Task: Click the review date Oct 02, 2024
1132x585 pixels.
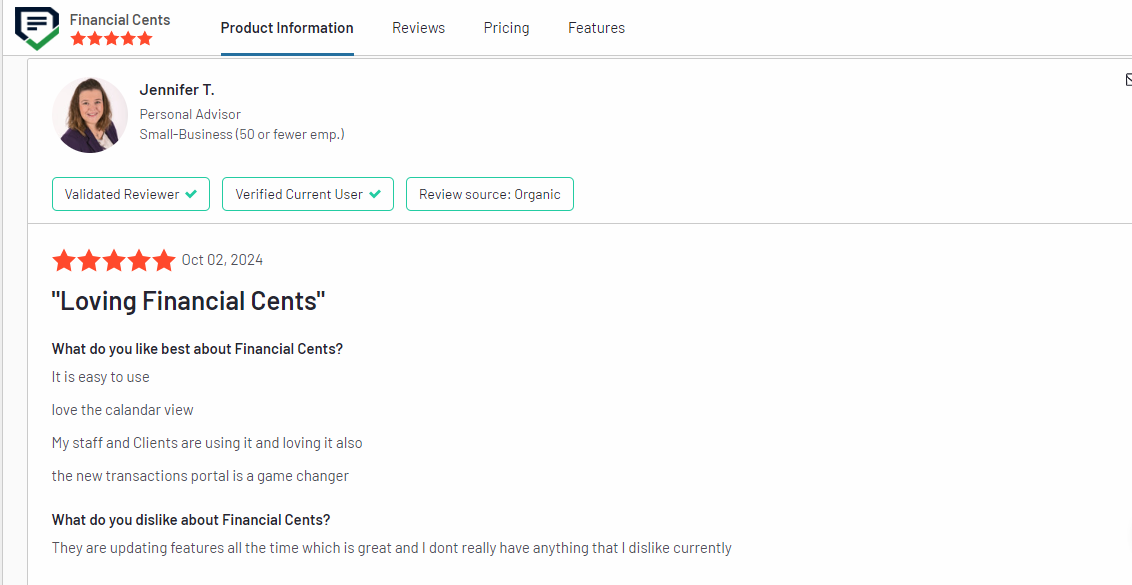Action: pos(222,260)
